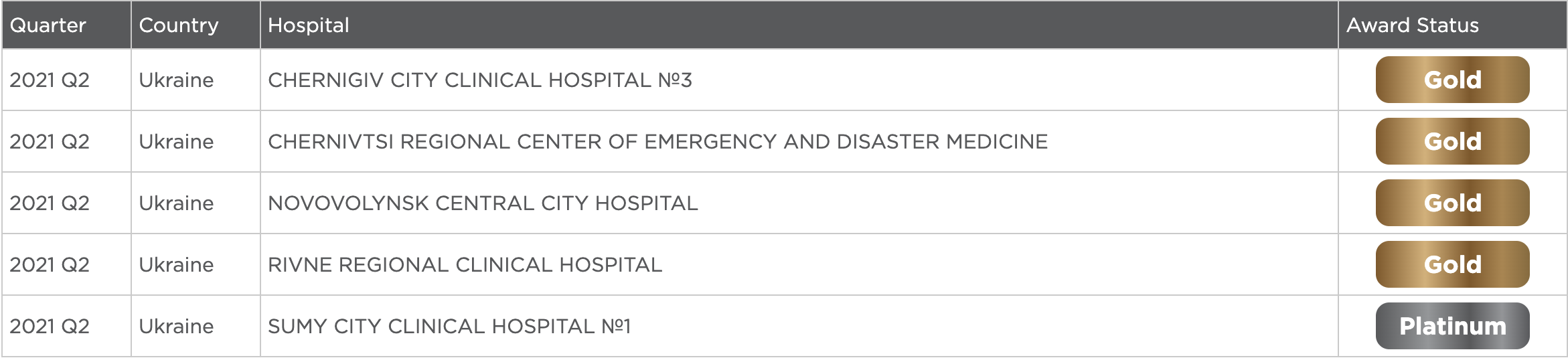Screen dimensions: 1568x360
Task: Click Ukraine in the Chernigiv row
Action: pyautogui.click(x=176, y=80)
